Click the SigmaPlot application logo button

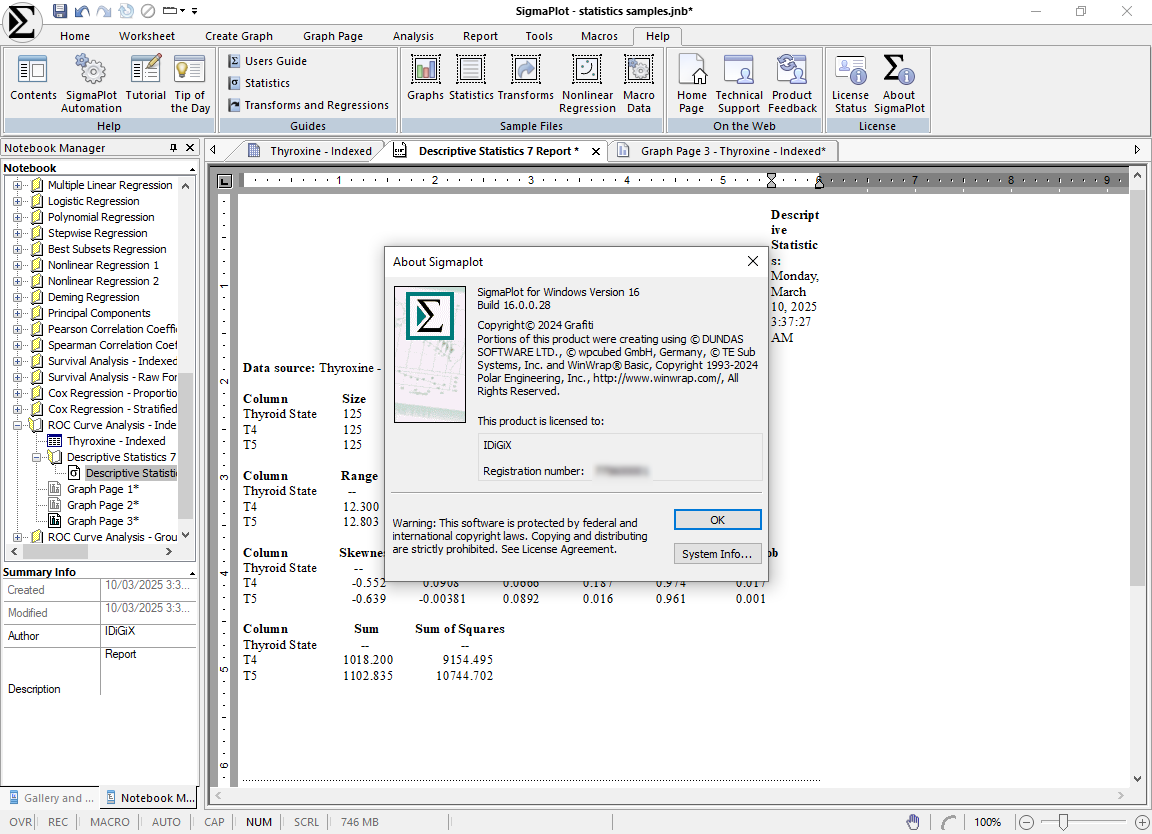pos(21,21)
